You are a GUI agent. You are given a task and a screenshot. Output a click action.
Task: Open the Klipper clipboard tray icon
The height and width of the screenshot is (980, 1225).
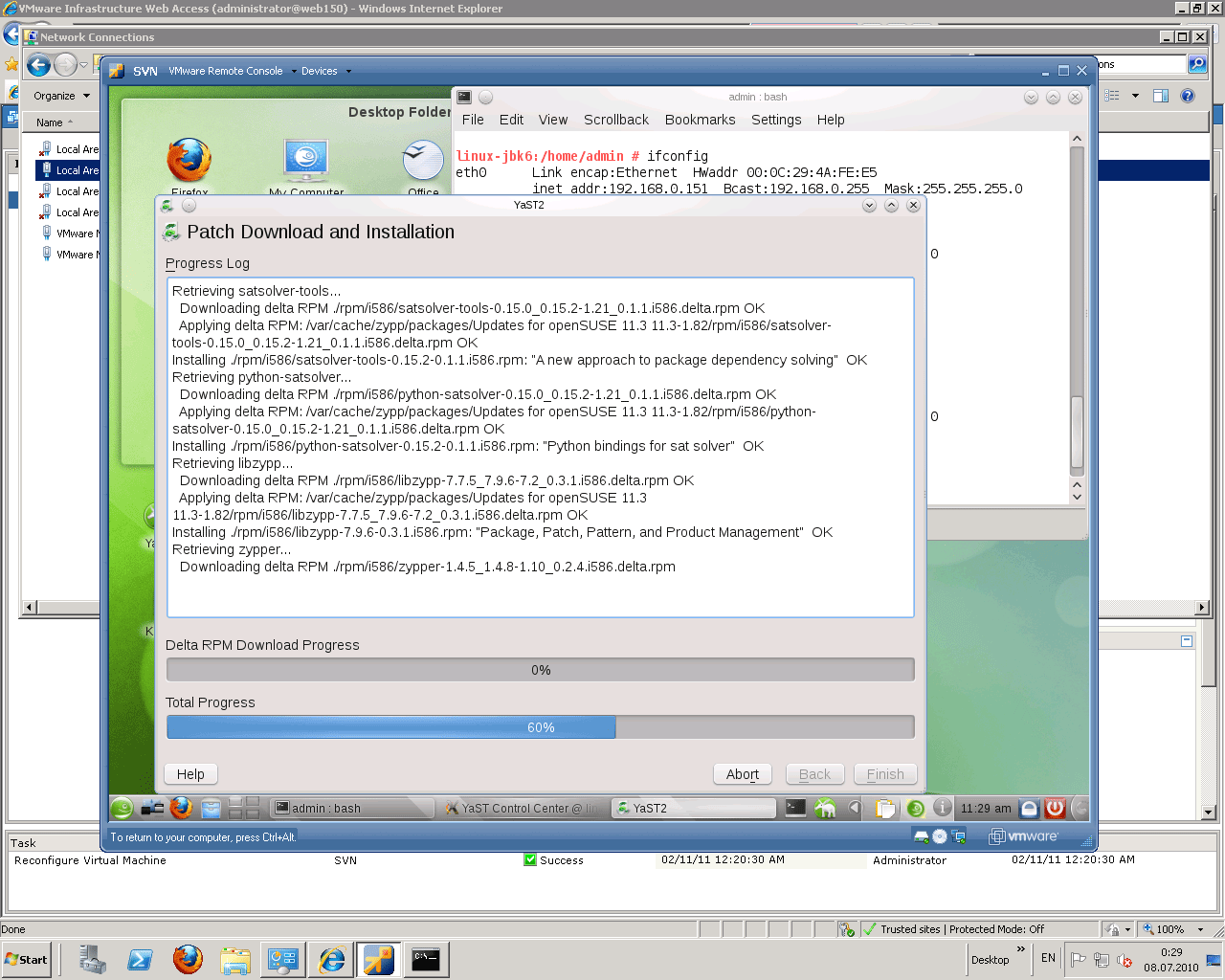[x=885, y=808]
